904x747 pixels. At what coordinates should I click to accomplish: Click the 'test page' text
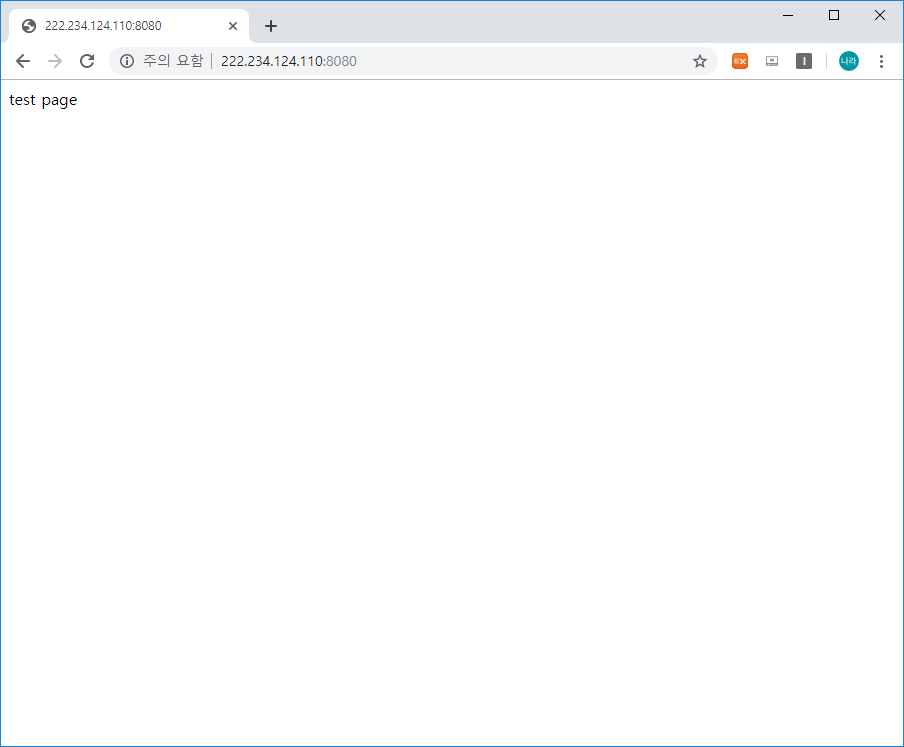coord(43,100)
